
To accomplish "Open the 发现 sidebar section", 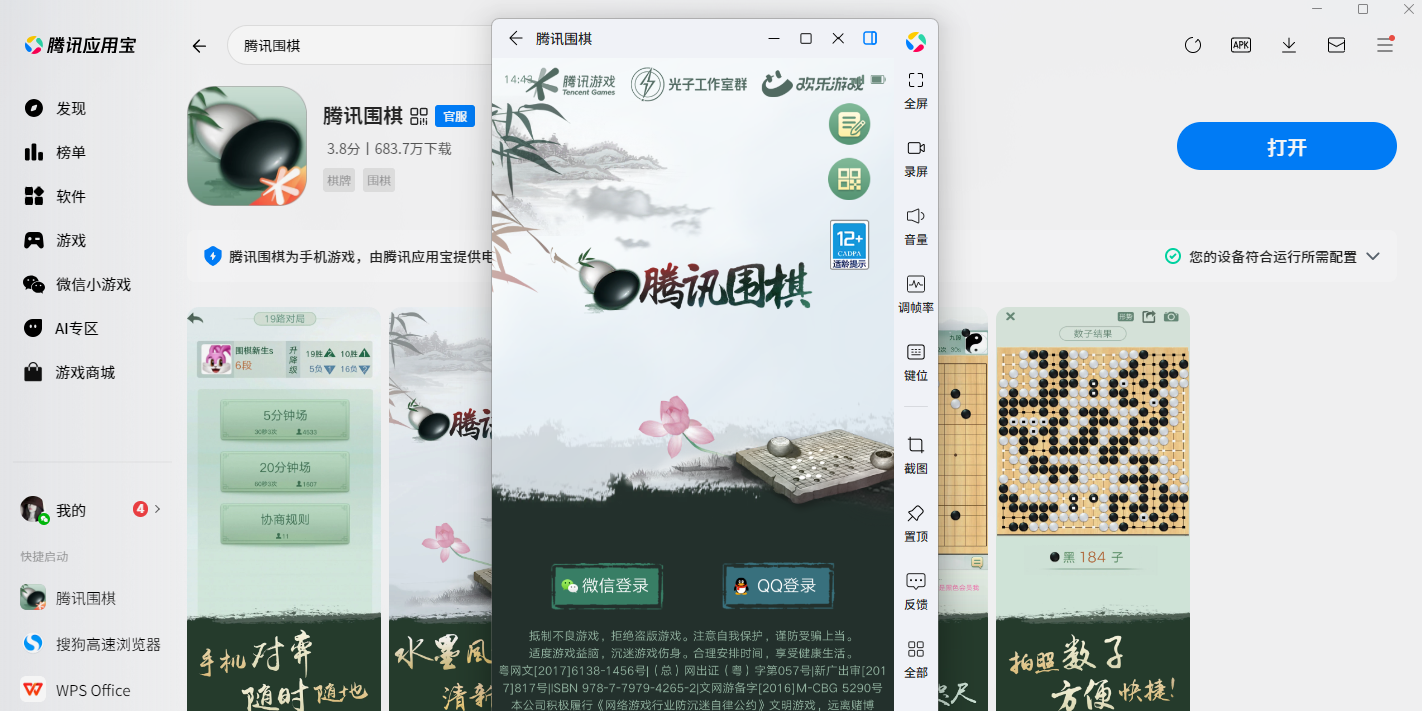I will pyautogui.click(x=56, y=108).
